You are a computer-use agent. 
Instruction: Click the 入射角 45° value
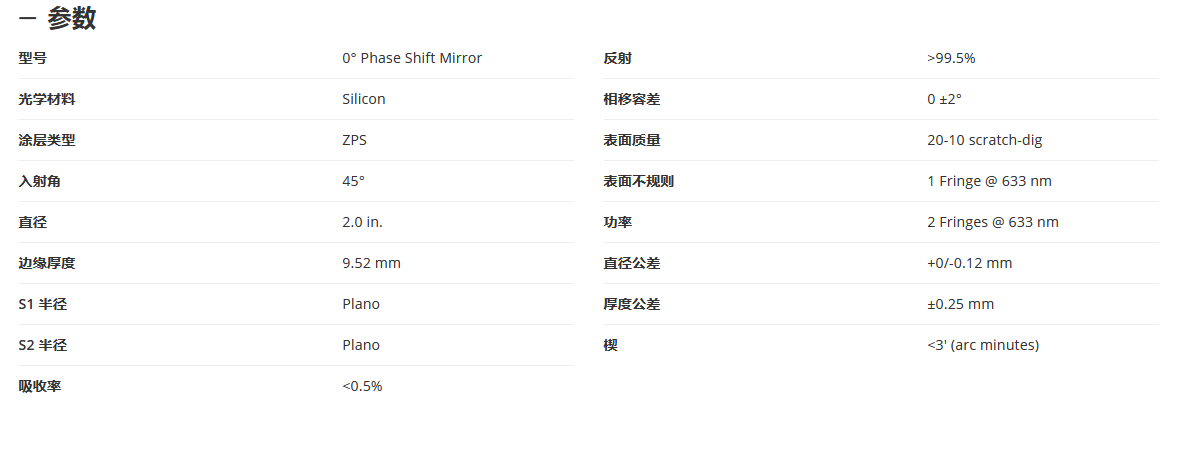[x=353, y=181]
